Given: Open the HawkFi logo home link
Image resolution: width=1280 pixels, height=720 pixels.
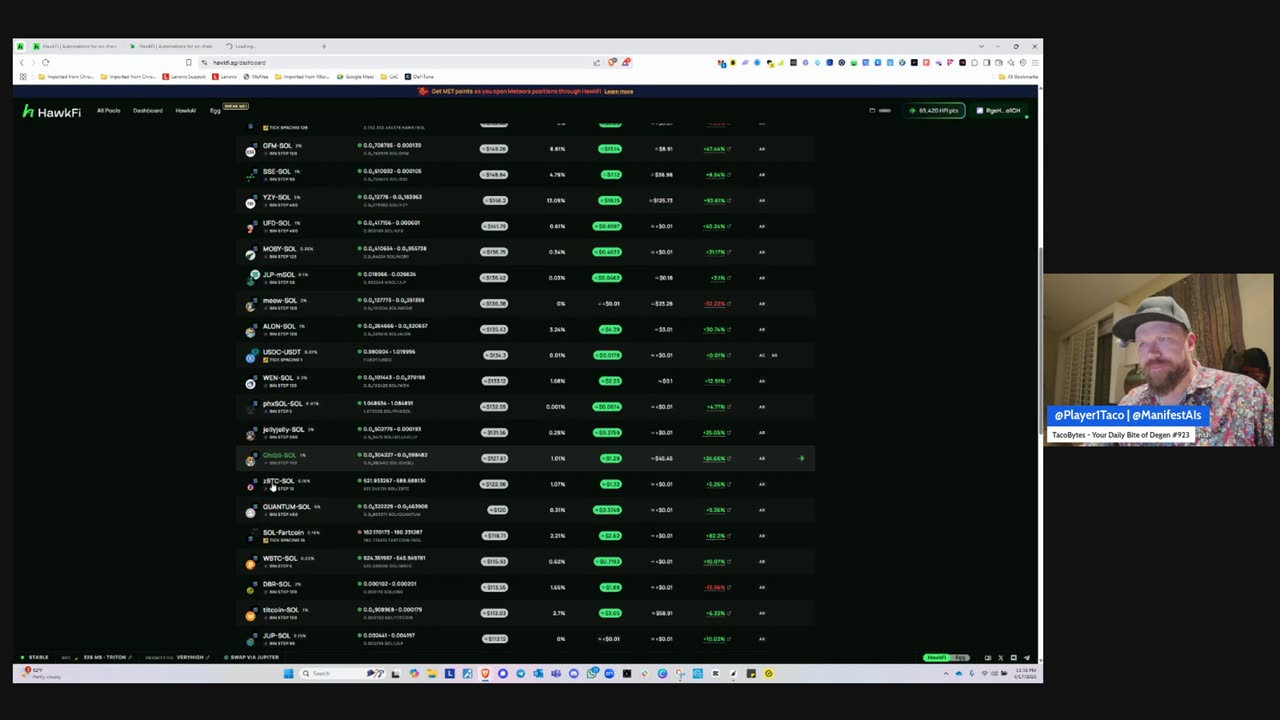Looking at the screenshot, I should point(51,112).
